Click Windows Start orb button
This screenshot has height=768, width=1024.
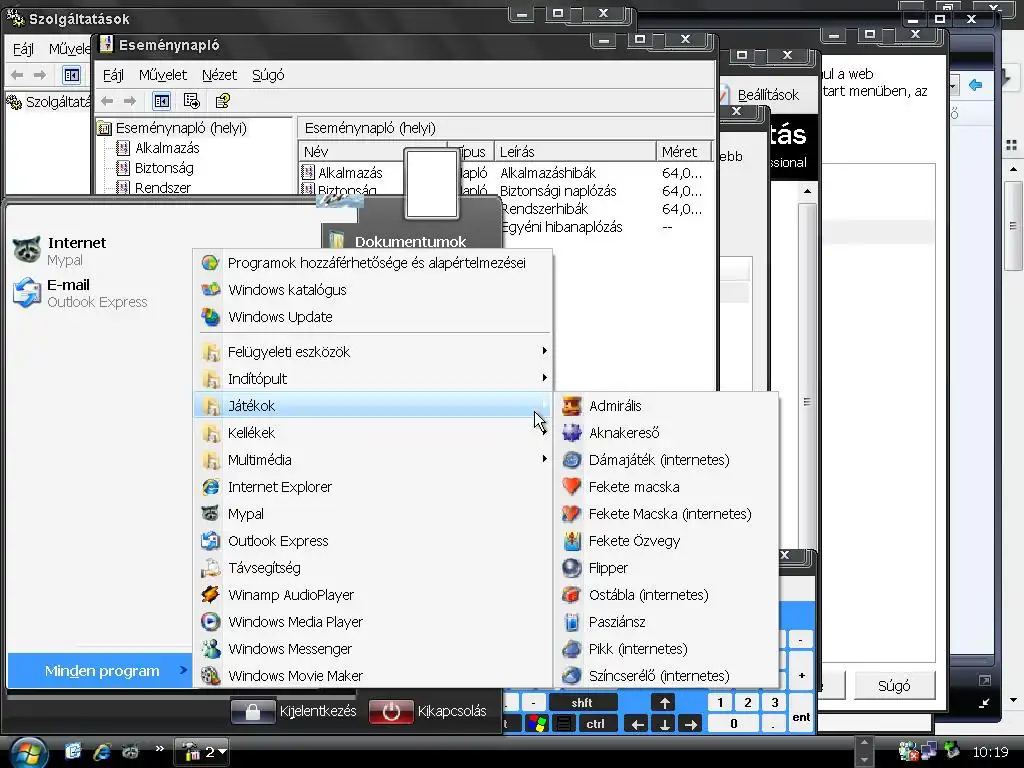(x=27, y=753)
